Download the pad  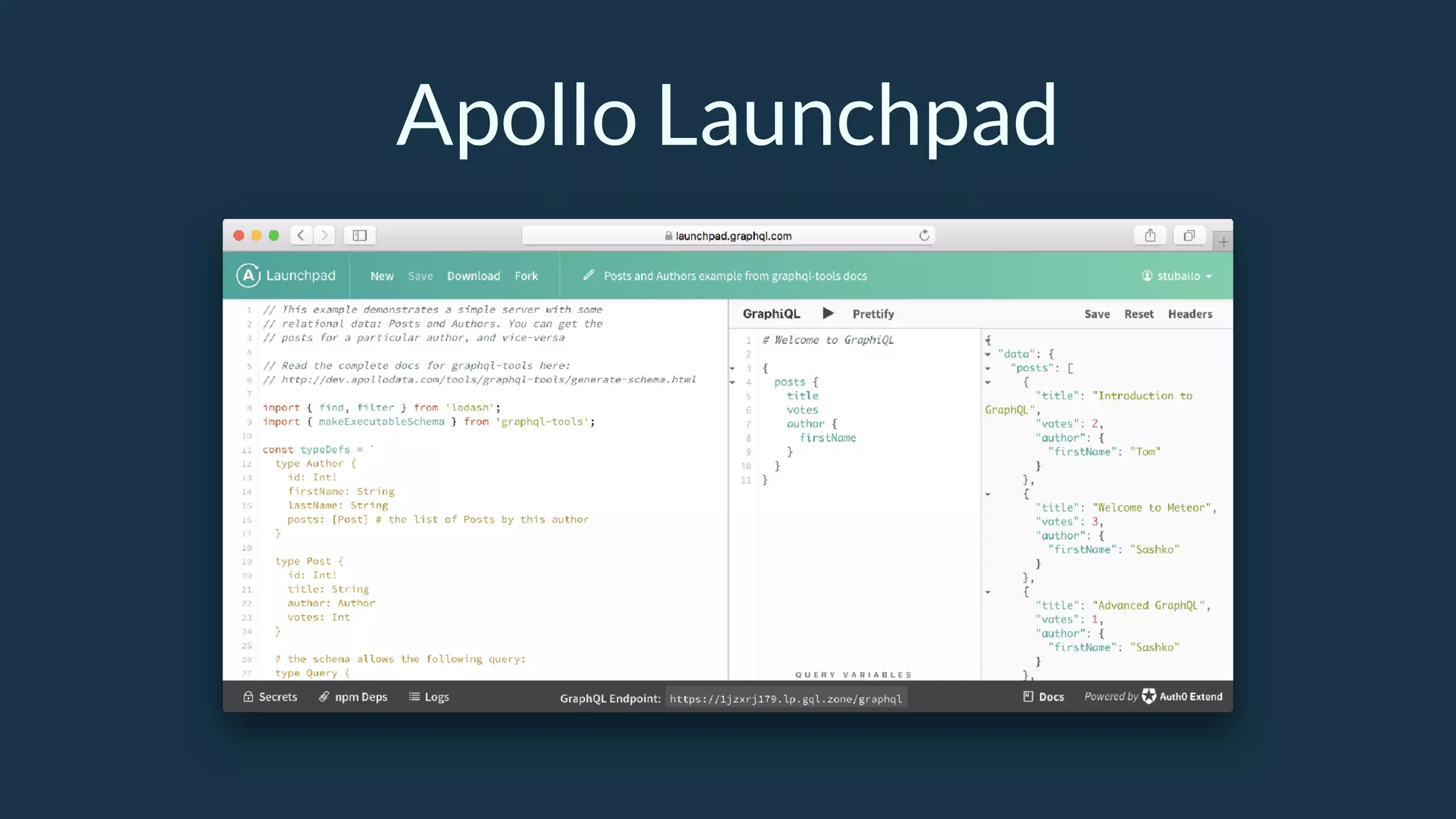[473, 276]
